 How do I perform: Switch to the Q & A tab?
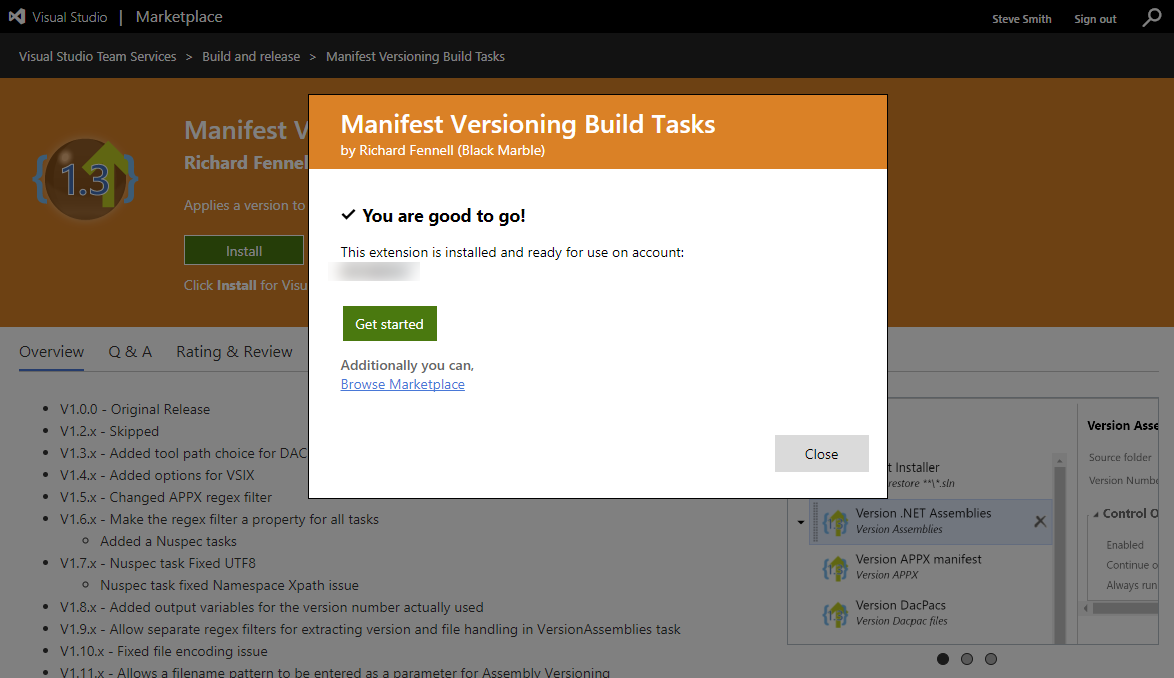click(129, 352)
